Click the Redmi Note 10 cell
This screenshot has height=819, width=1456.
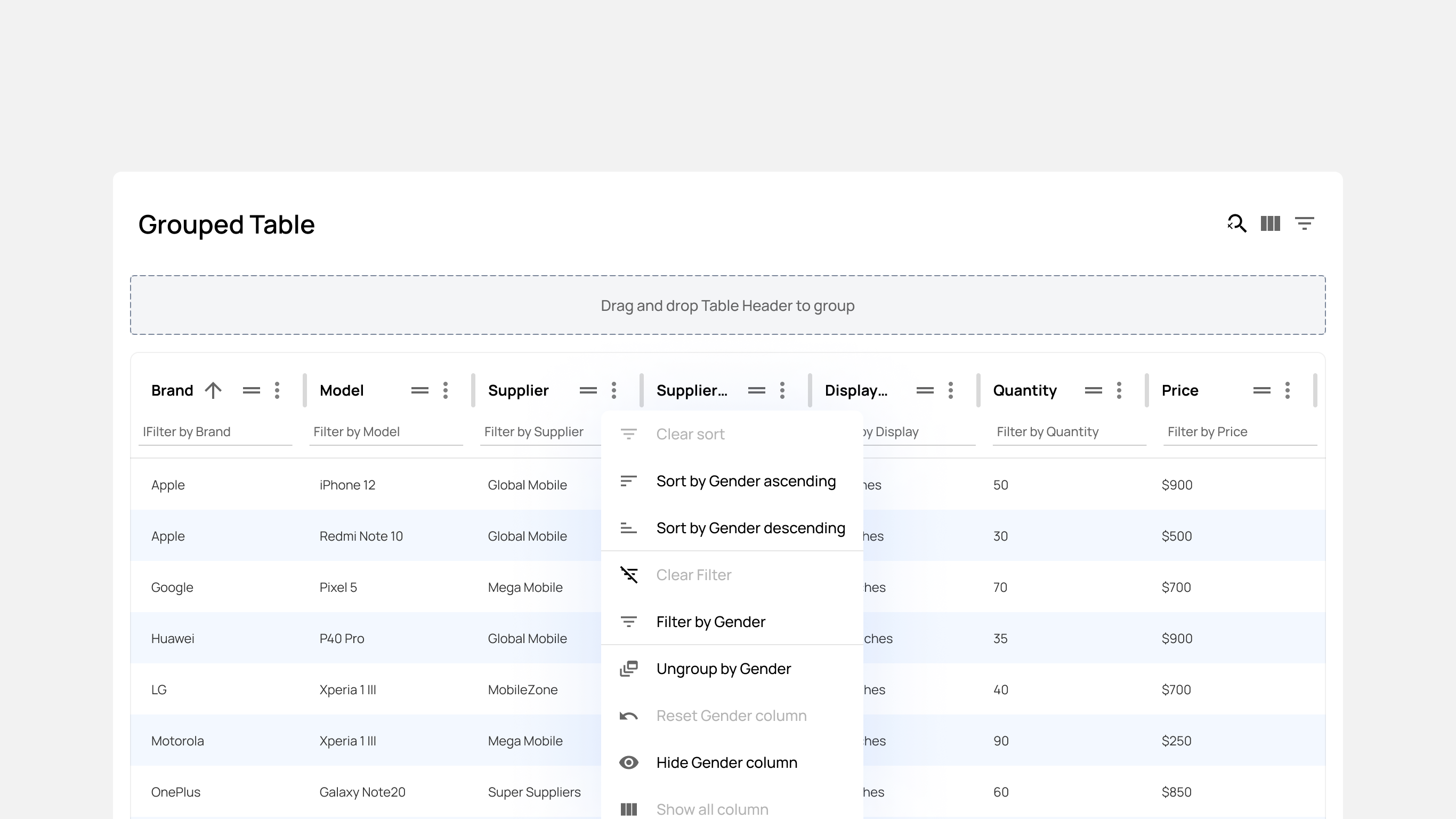coord(361,536)
